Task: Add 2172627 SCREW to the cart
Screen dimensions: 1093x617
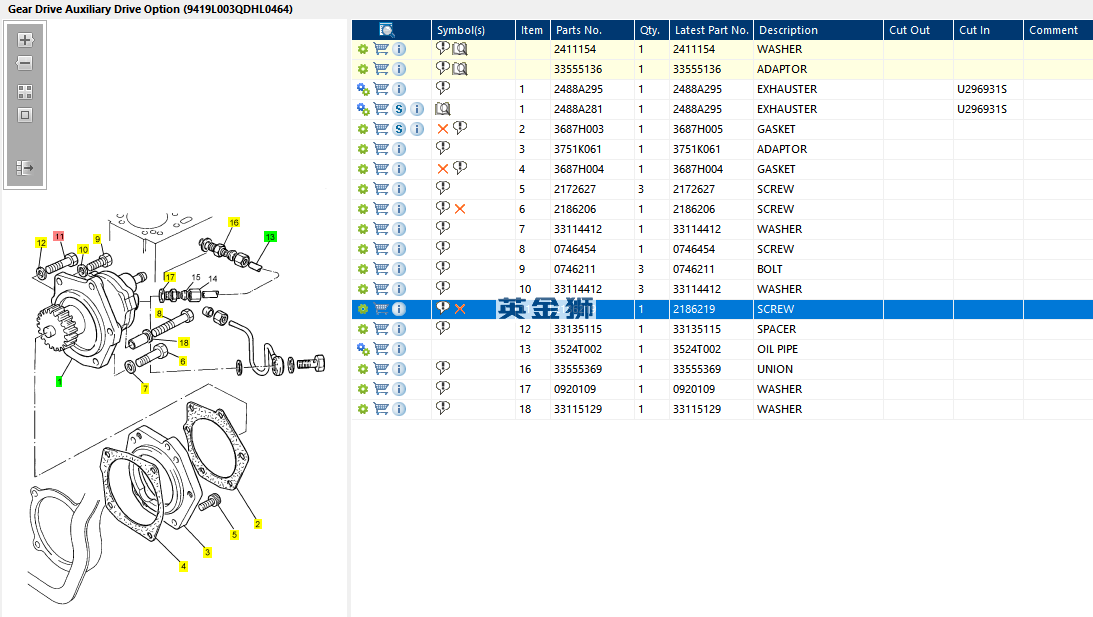Action: point(381,189)
